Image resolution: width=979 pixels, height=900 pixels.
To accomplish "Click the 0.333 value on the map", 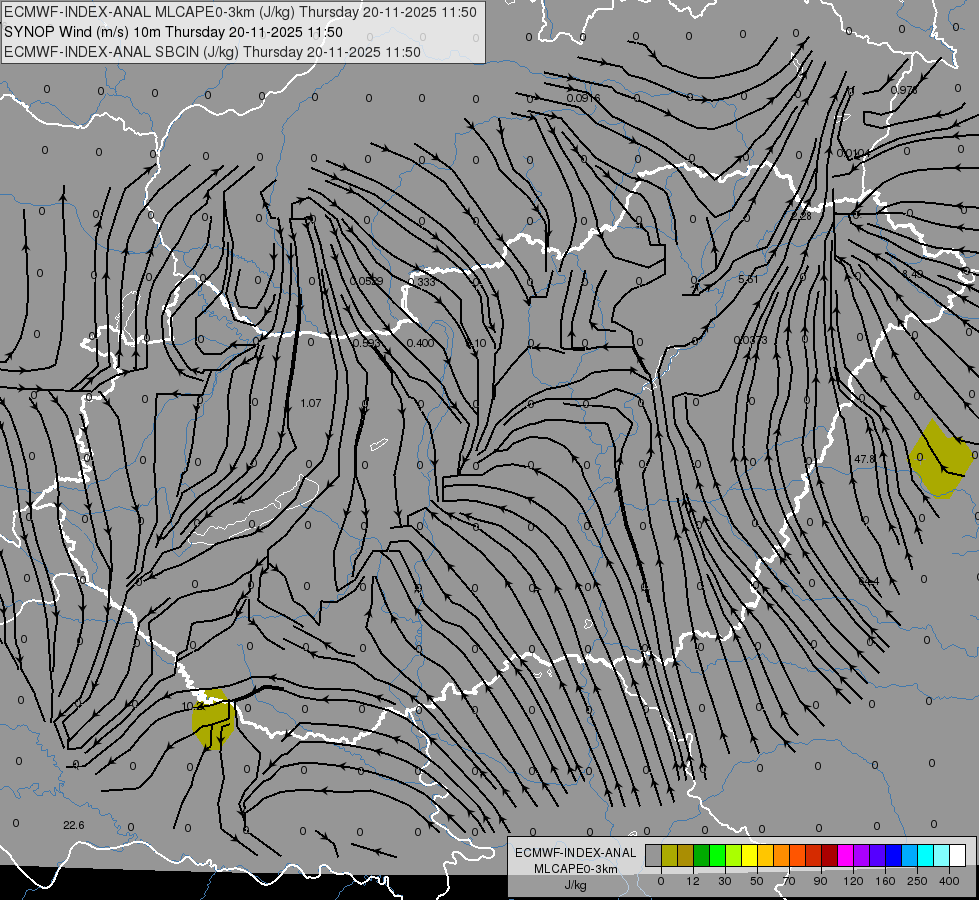I will (421, 282).
